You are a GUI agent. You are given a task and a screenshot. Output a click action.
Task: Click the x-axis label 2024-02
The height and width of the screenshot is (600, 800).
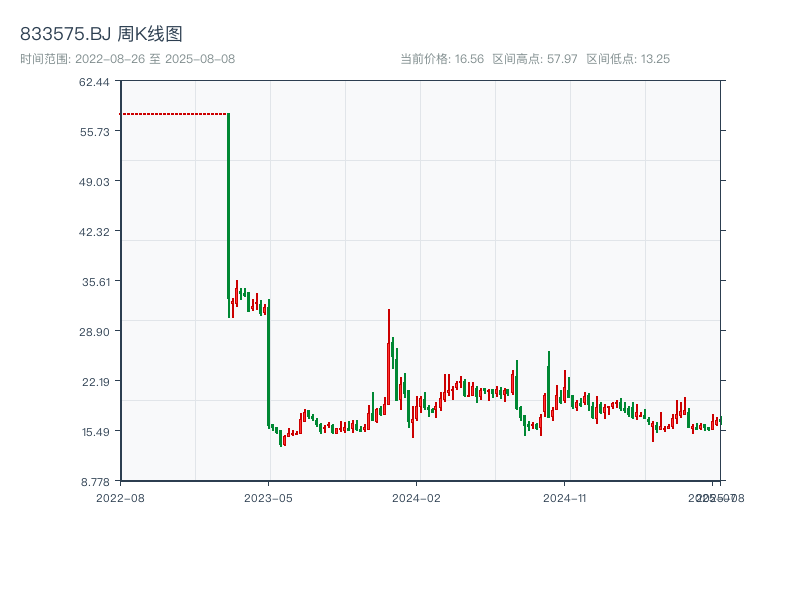click(416, 498)
